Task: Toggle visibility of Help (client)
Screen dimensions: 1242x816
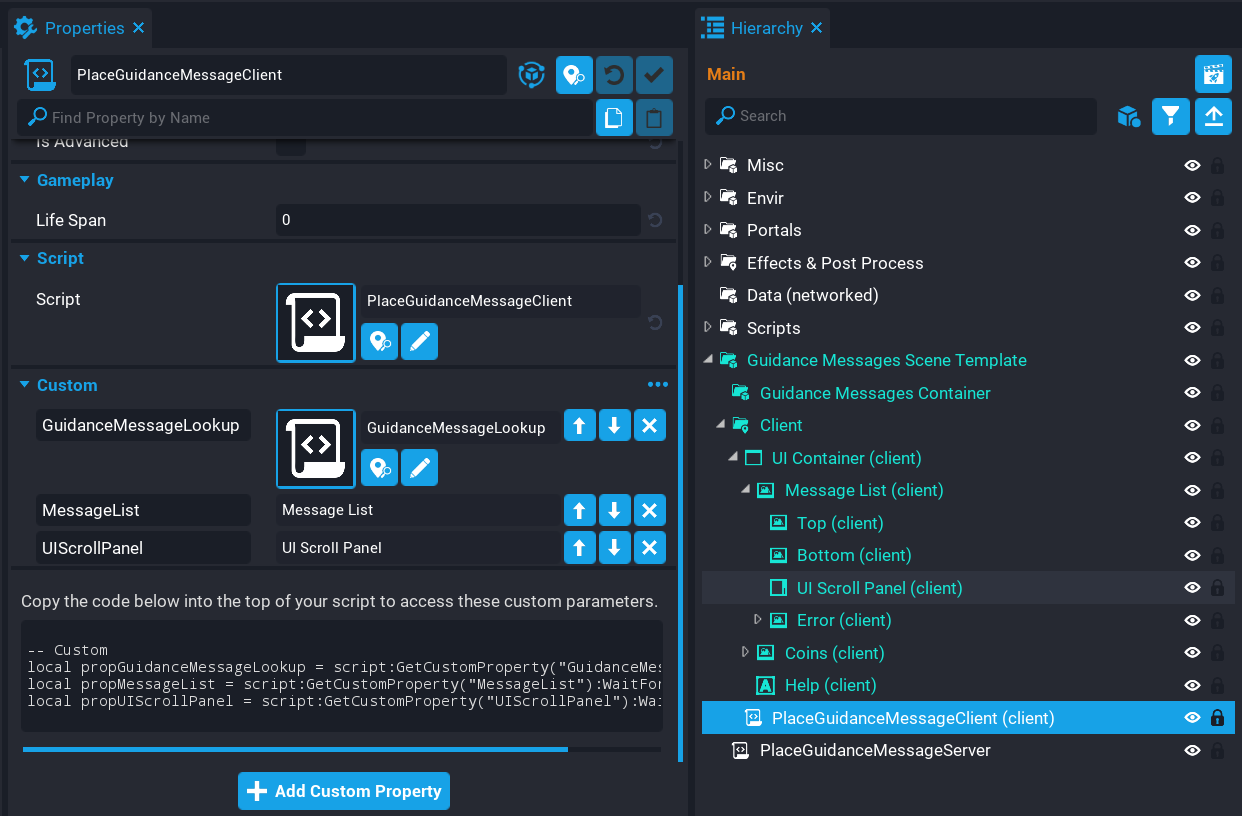Action: [1192, 685]
